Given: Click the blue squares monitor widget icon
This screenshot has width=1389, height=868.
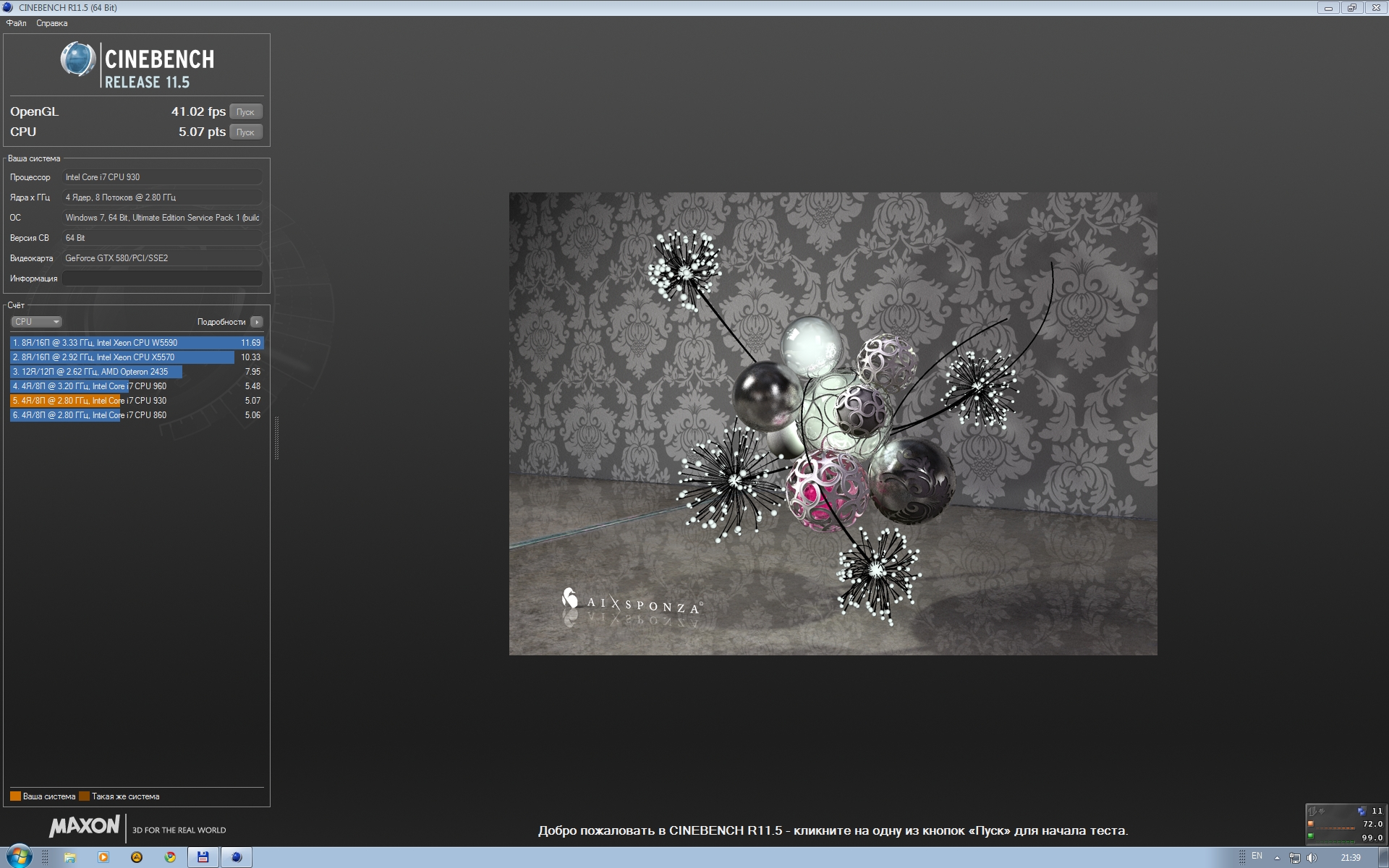Looking at the screenshot, I should [1362, 811].
